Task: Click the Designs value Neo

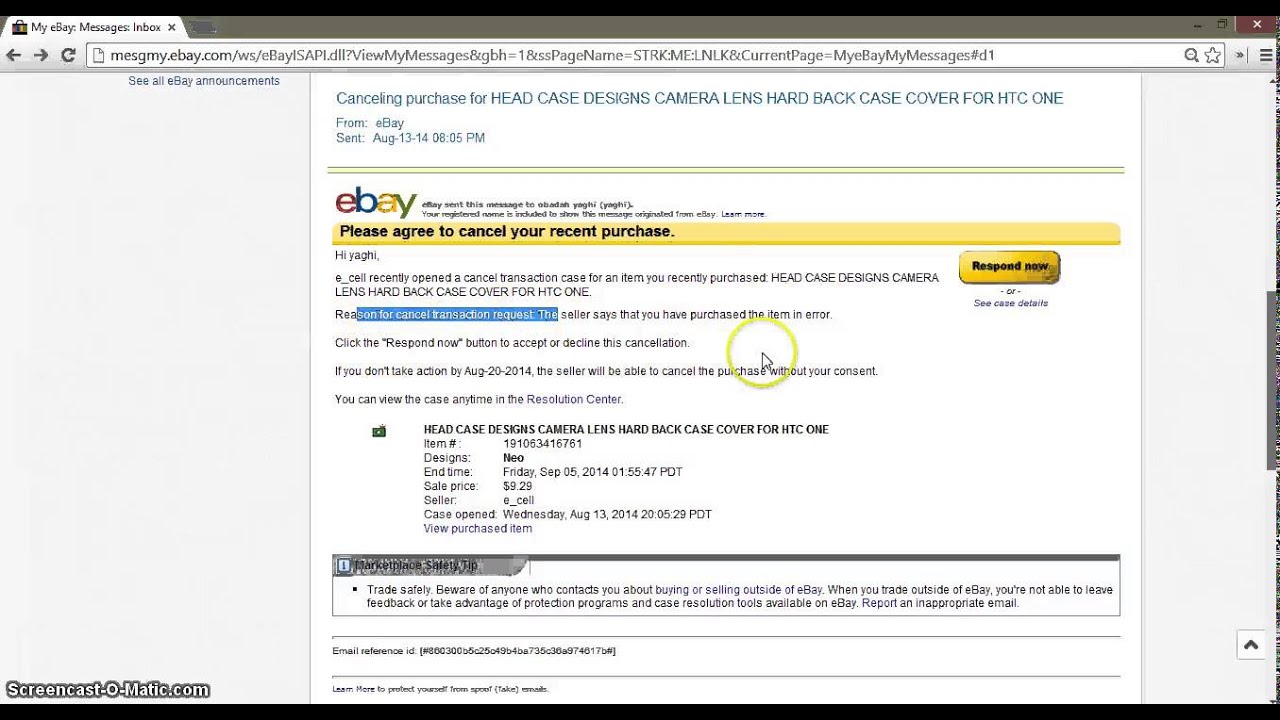Action: point(513,458)
